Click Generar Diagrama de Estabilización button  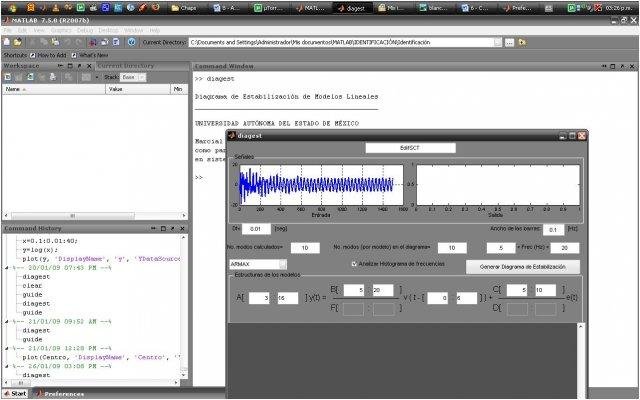(x=522, y=265)
